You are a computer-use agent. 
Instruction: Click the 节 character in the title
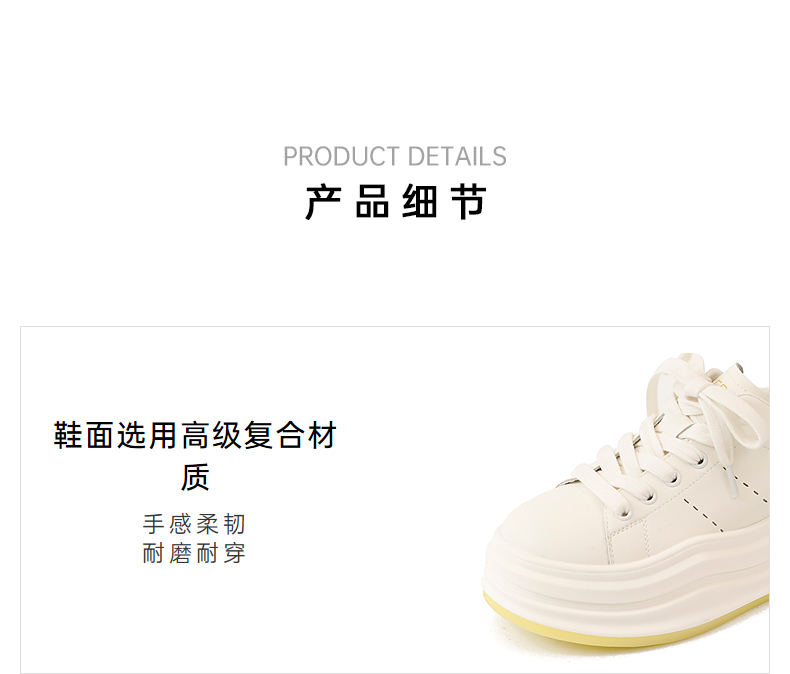coord(469,202)
